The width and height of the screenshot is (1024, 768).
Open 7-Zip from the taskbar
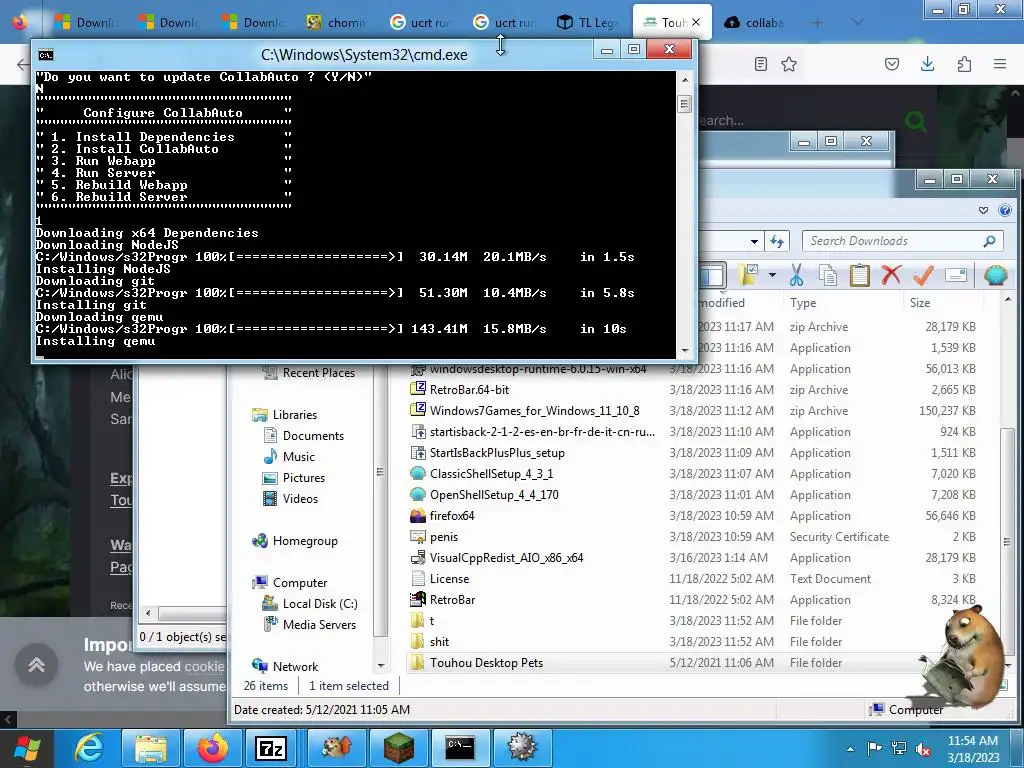272,748
